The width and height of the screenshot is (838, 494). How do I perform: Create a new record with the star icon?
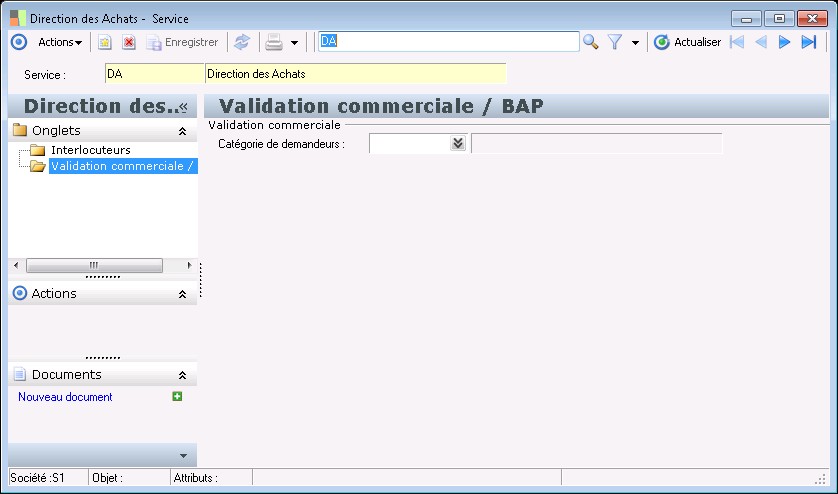click(x=105, y=42)
